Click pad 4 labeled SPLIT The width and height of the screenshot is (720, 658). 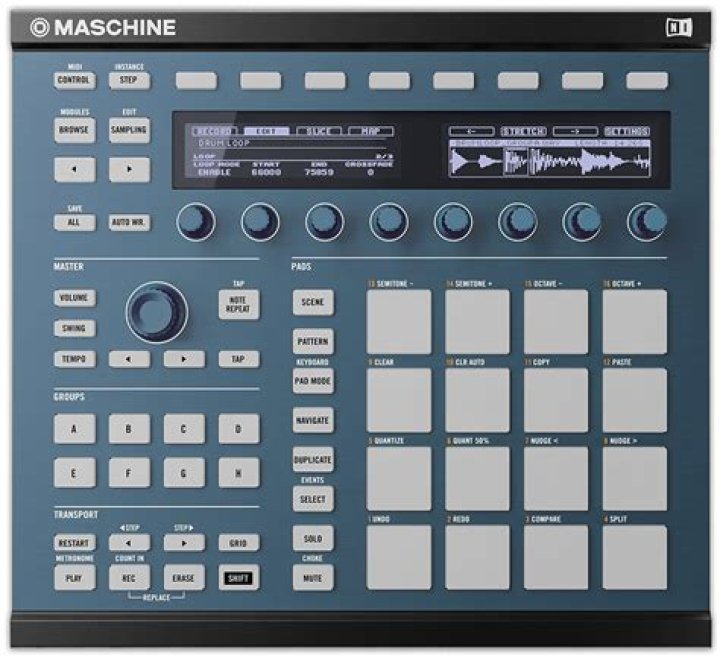tap(635, 557)
